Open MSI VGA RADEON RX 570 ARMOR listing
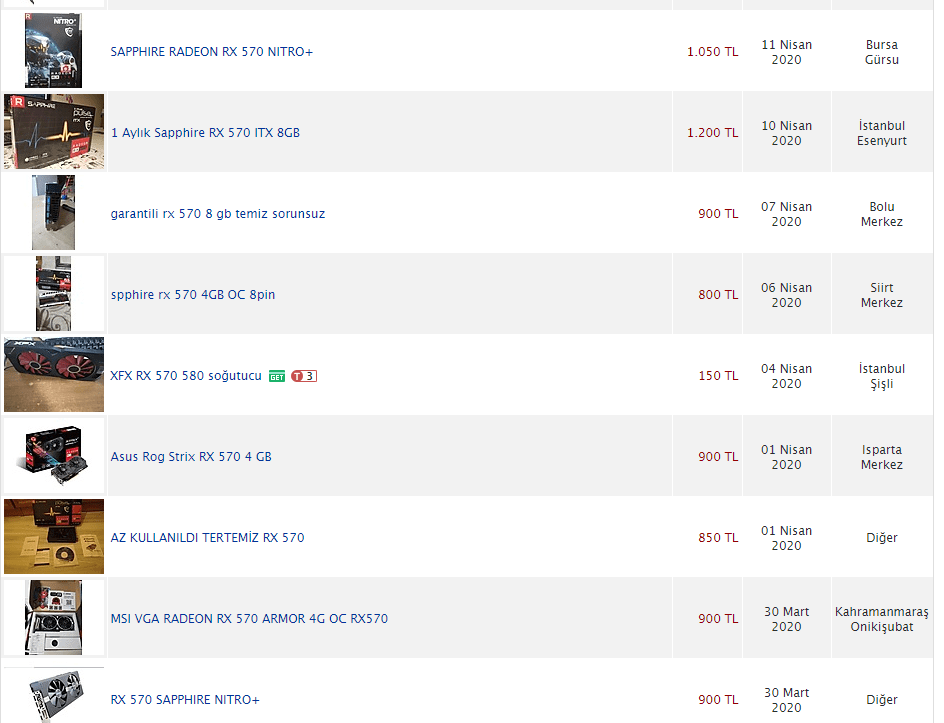This screenshot has height=723, width=944. pyautogui.click(x=249, y=618)
